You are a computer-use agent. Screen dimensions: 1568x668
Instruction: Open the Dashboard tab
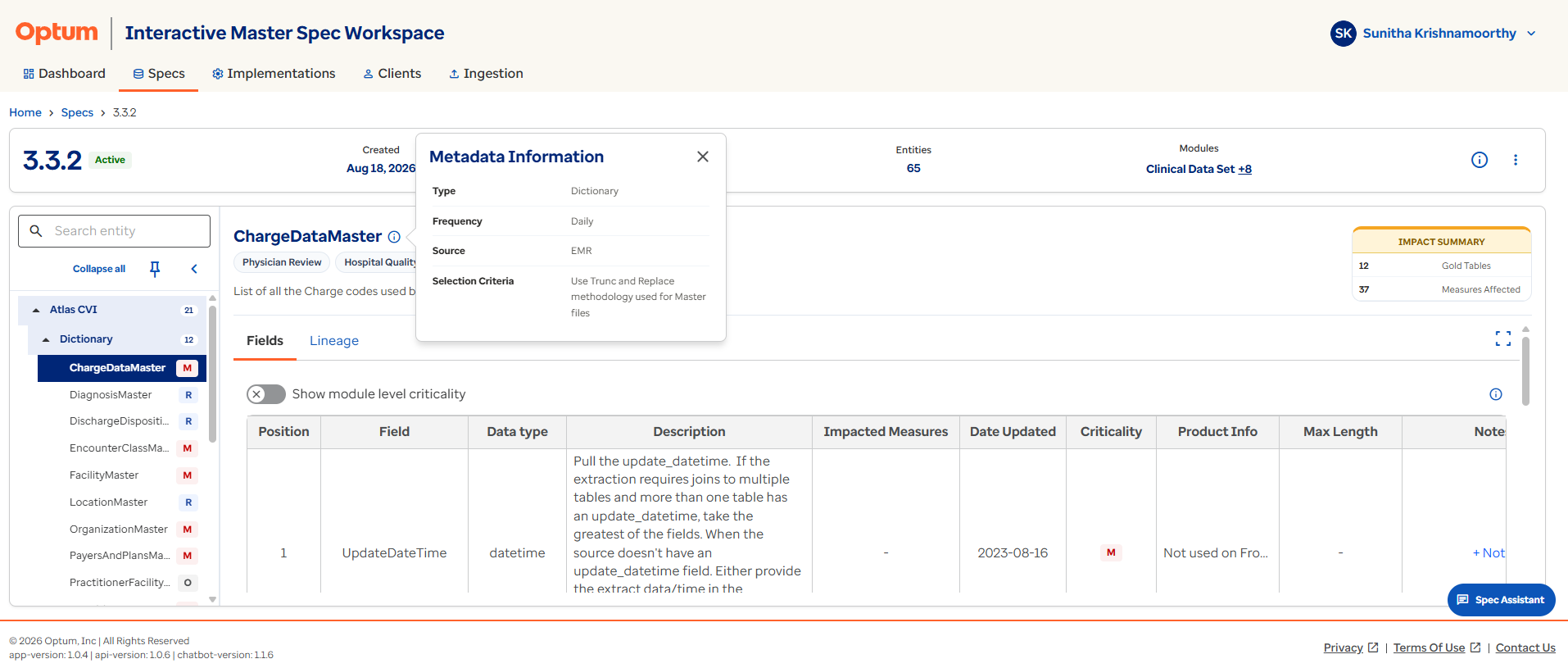click(64, 74)
